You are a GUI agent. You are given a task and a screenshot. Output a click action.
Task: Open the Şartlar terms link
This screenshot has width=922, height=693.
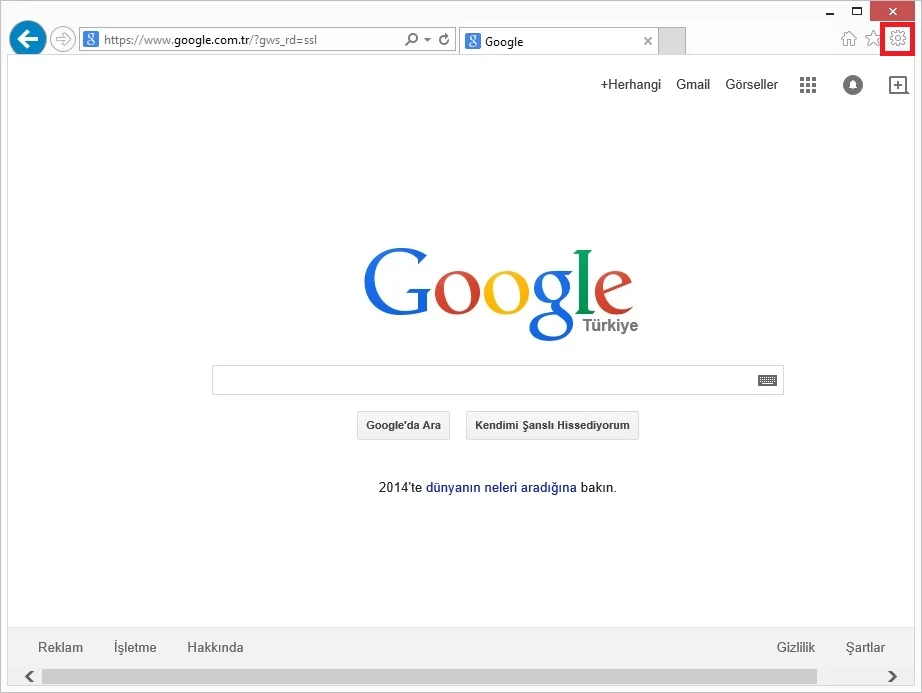click(865, 647)
